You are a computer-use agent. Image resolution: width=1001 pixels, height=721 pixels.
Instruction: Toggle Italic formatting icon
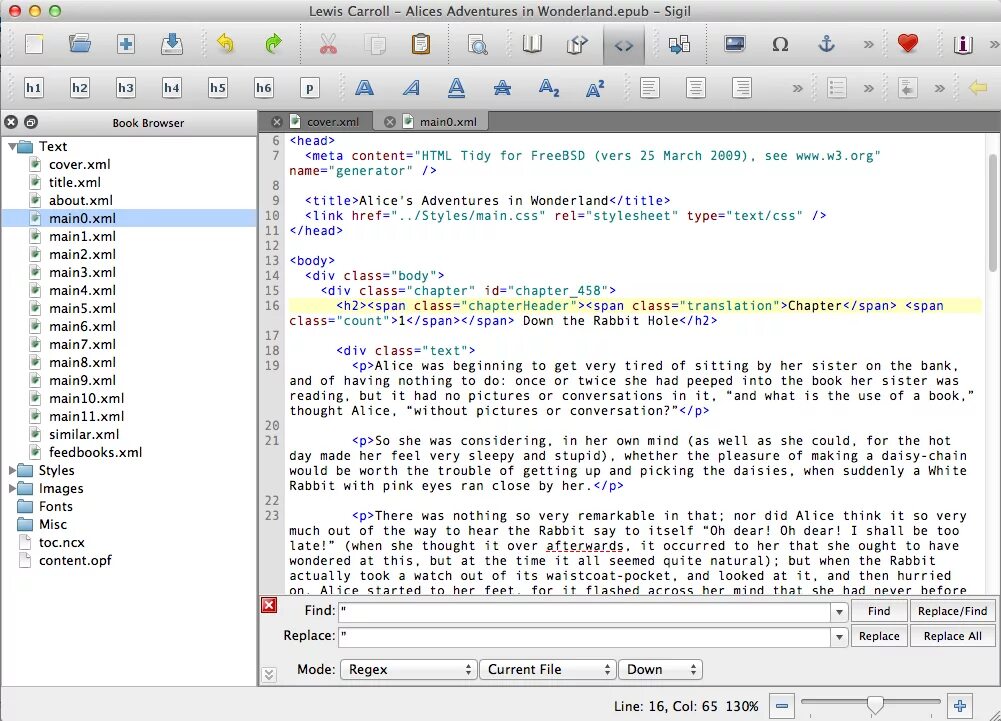pyautogui.click(x=410, y=87)
